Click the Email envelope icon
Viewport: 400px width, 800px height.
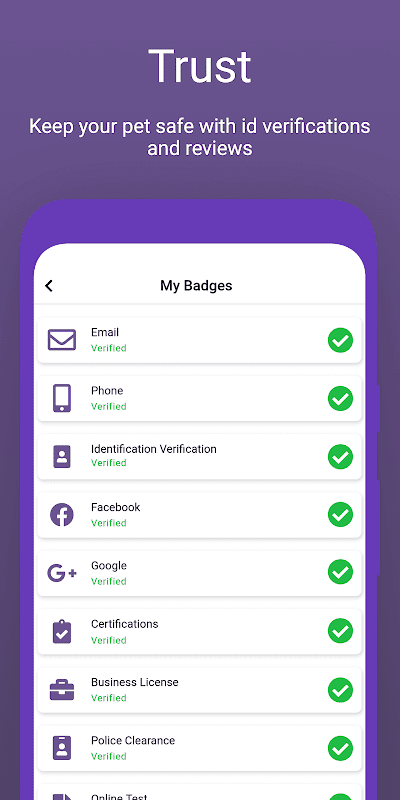[62, 340]
